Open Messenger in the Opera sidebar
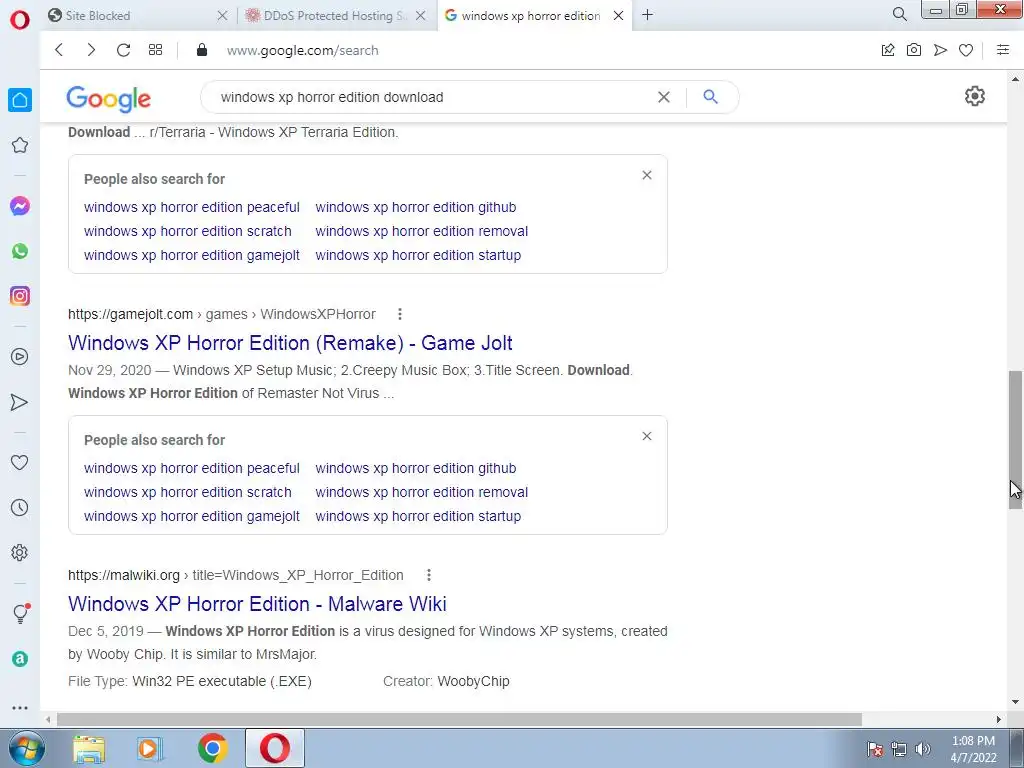 20,206
